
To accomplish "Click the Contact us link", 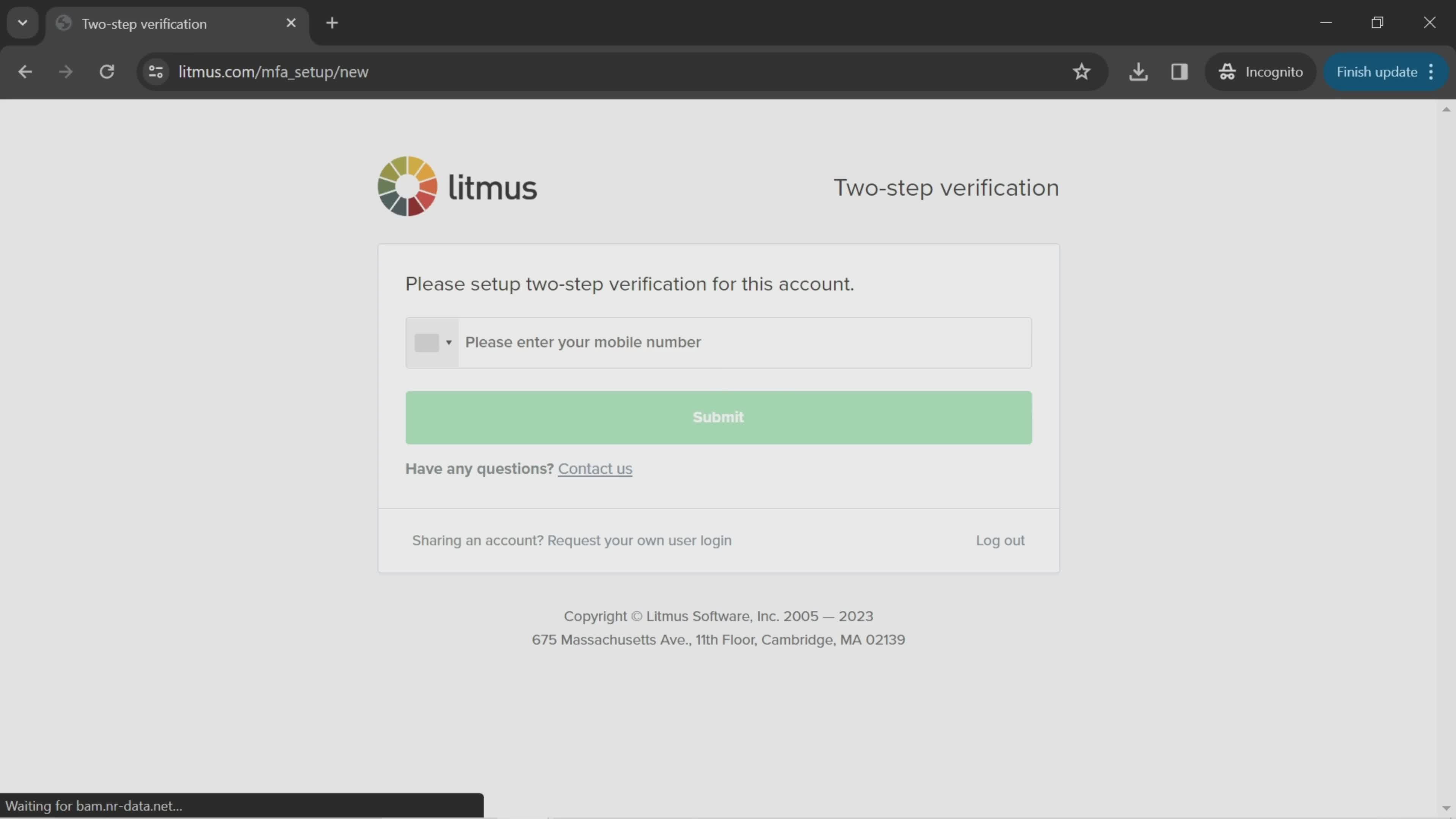I will (595, 468).
